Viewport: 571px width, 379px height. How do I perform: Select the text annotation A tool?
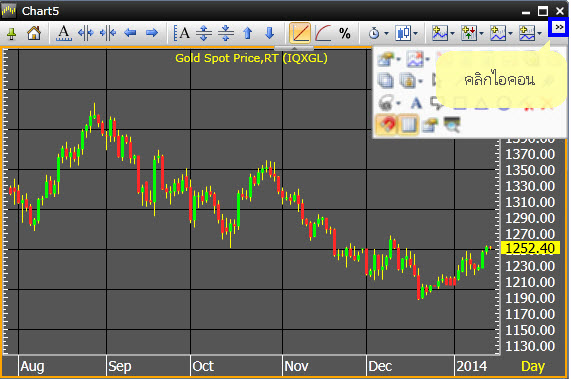tap(416, 103)
